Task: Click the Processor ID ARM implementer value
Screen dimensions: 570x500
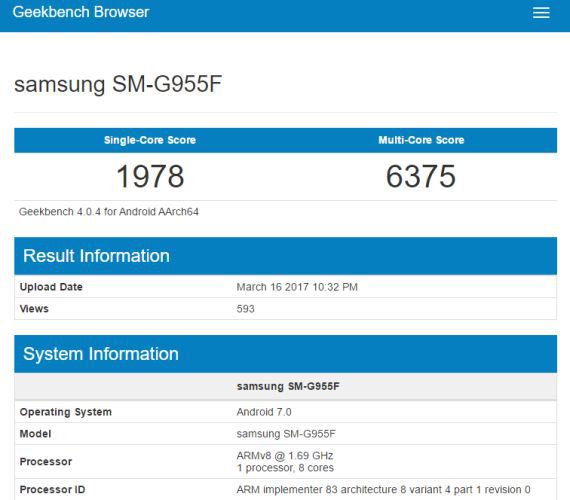Action: coord(384,489)
